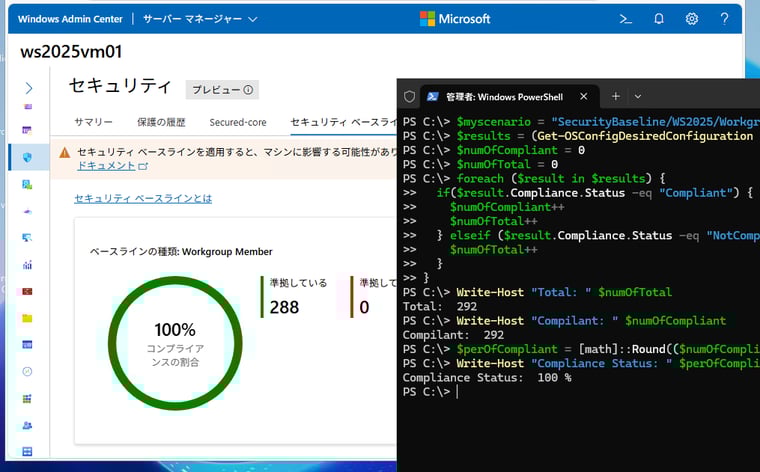Click ベースラインの種類: Workgroup Member label
The height and width of the screenshot is (472, 760).
point(181,252)
